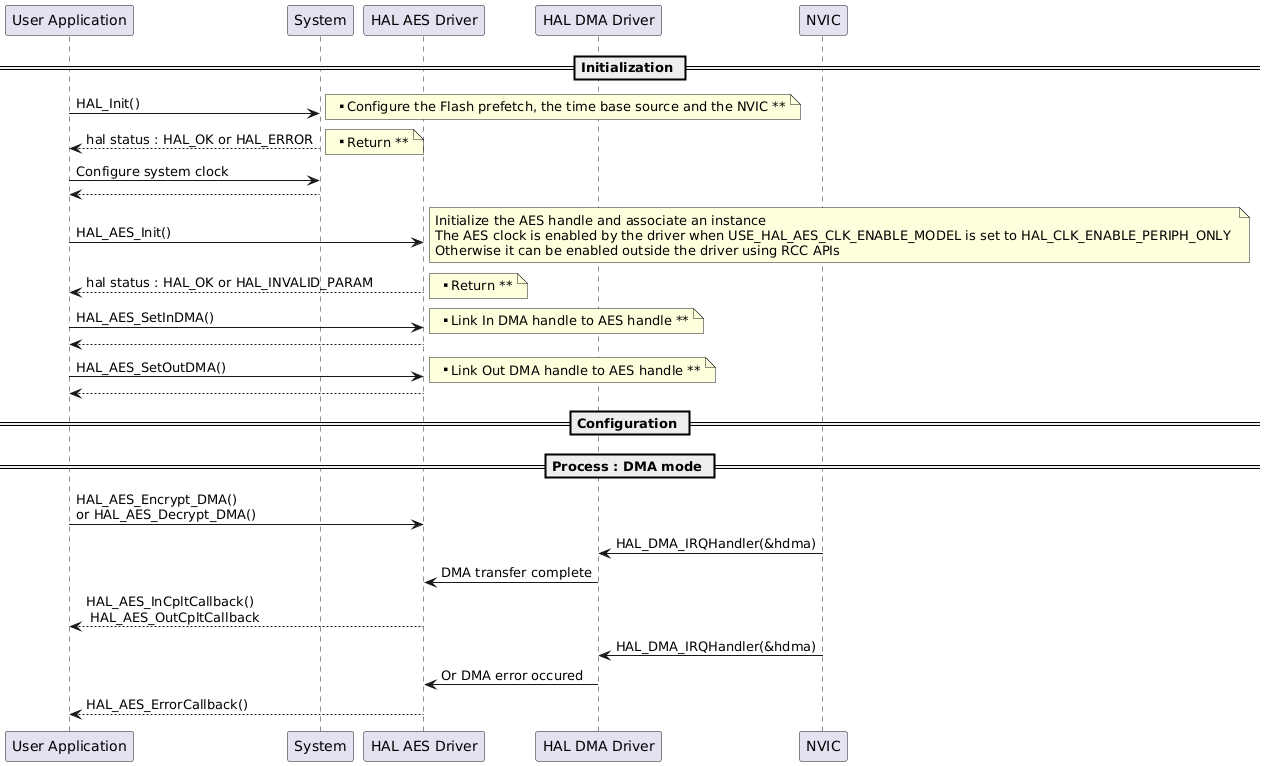Click the HAL_Init() message arrow
The height and width of the screenshot is (766, 1265).
(x=195, y=112)
